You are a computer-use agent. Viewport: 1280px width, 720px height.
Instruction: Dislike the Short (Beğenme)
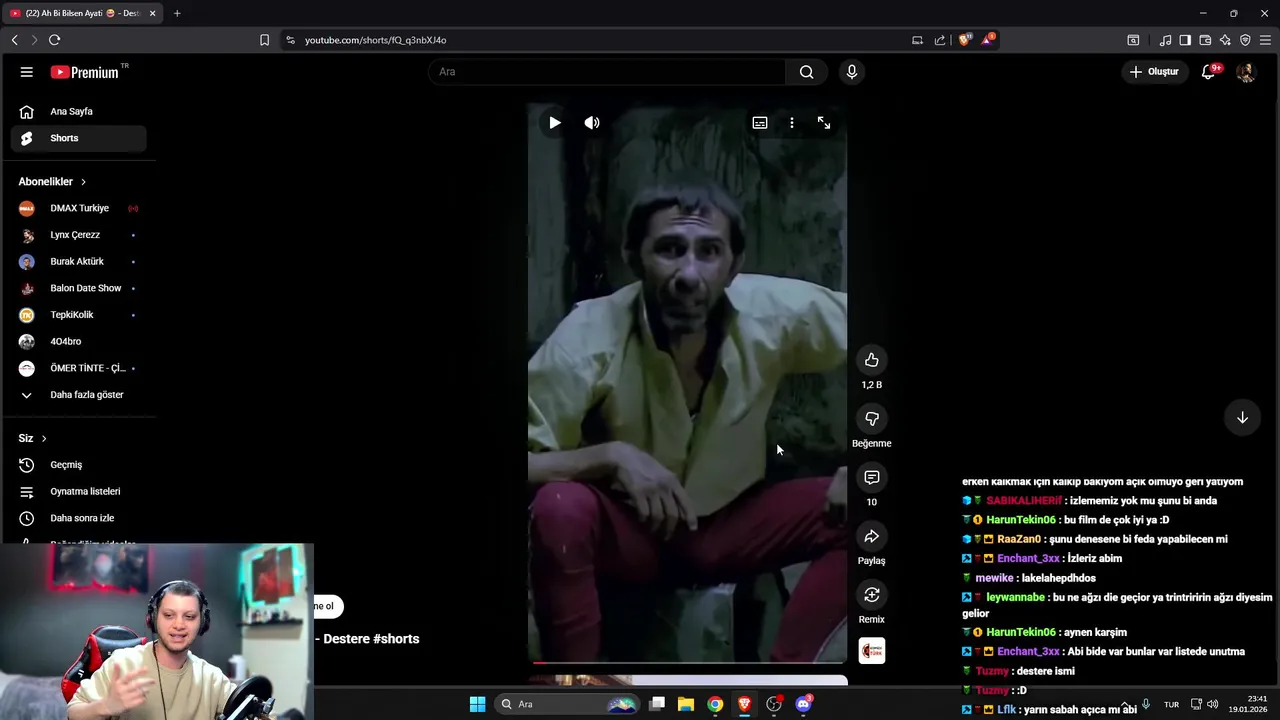[x=872, y=419]
